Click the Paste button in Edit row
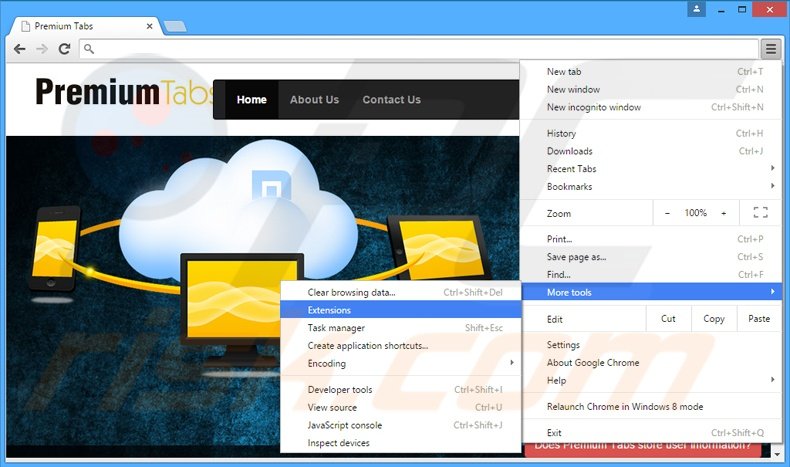 [x=759, y=319]
